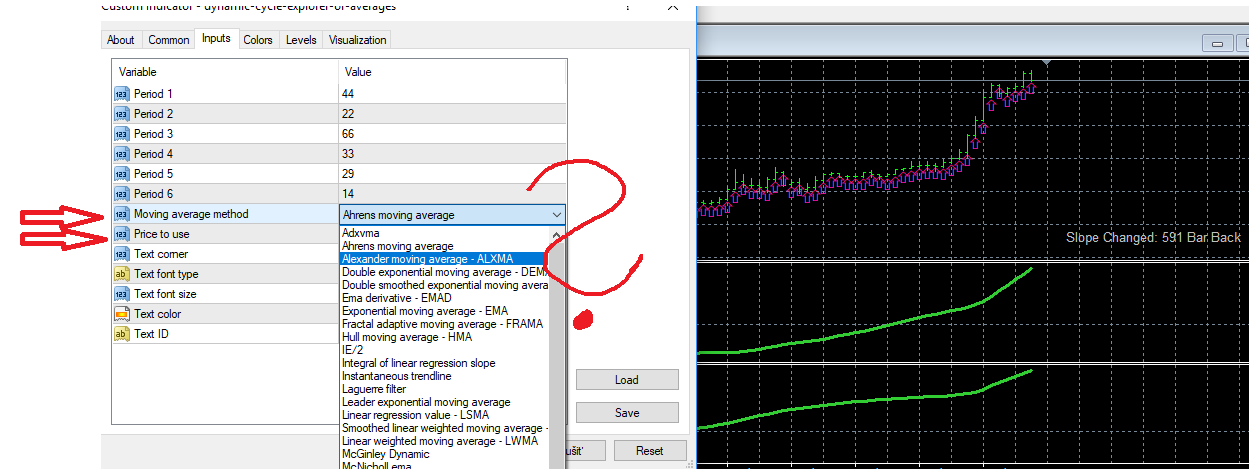The height and width of the screenshot is (476, 1249).
Task: Click the Text ID string icon
Action: click(x=121, y=334)
